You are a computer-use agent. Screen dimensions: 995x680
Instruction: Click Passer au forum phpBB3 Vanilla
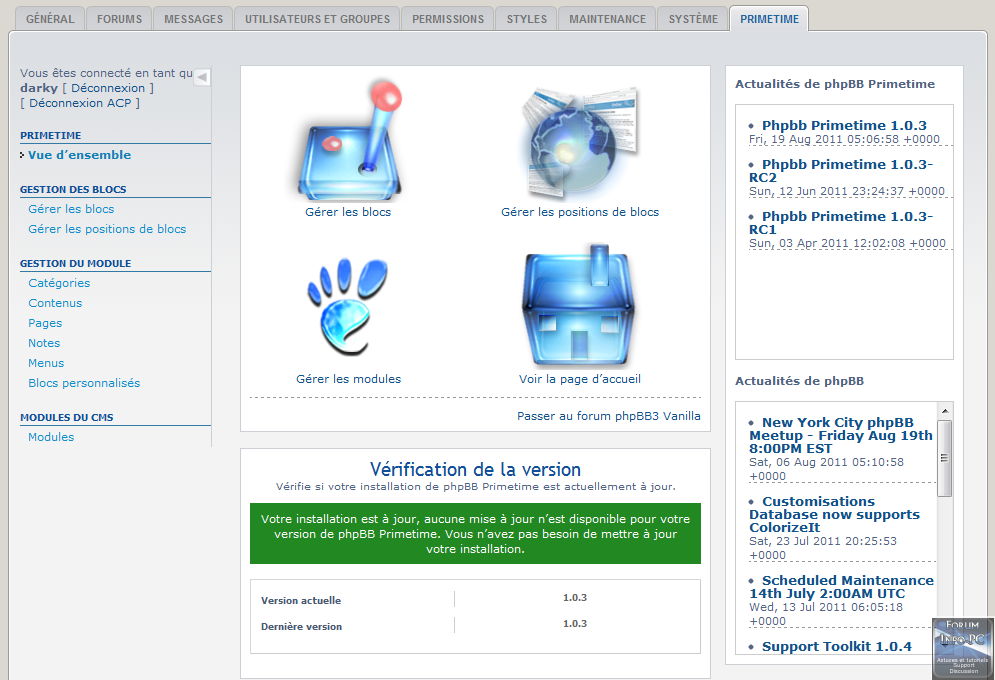[609, 416]
